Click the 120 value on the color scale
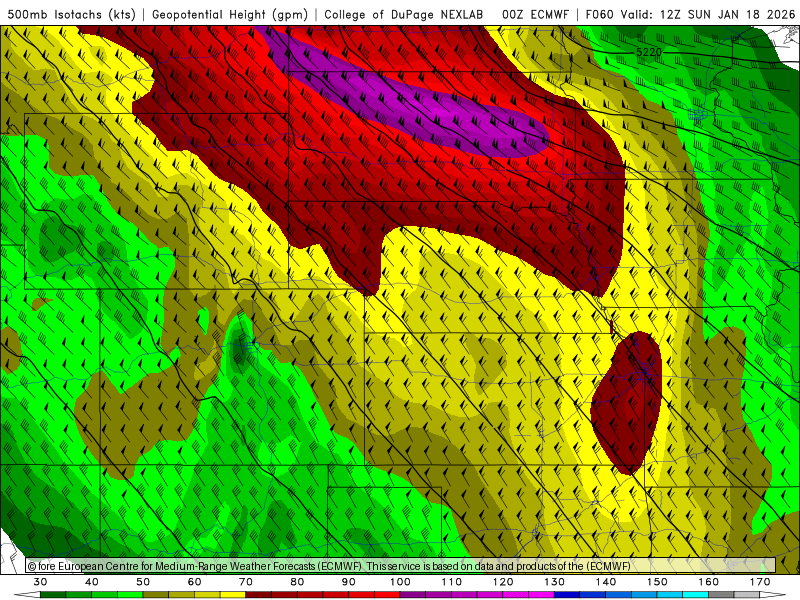Screen dimensions: 800x600 coord(503,582)
